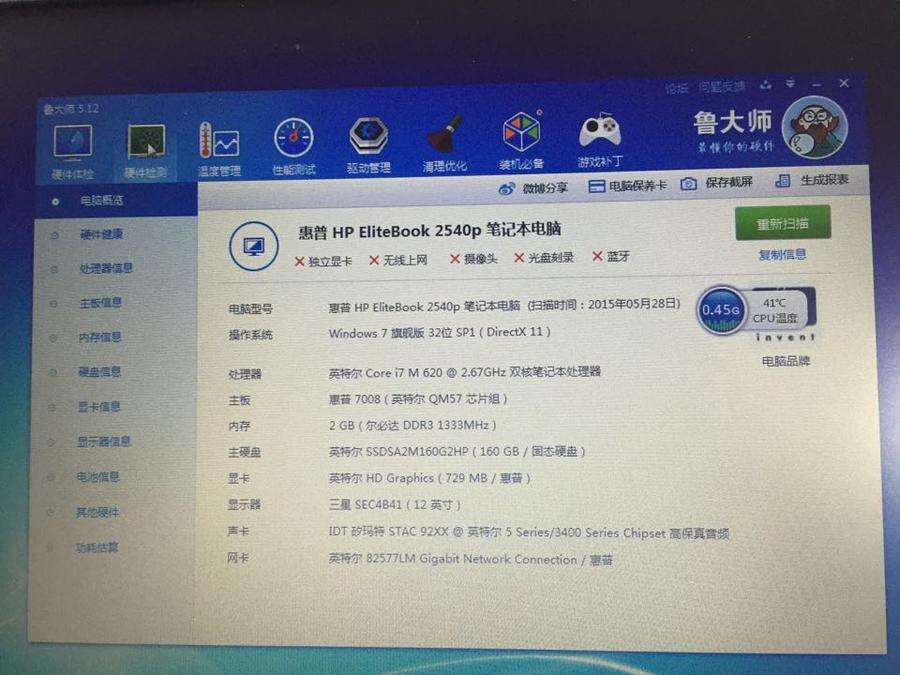This screenshot has width=900, height=675.
Task: Generate a report with 生成报表
Action: 812,180
